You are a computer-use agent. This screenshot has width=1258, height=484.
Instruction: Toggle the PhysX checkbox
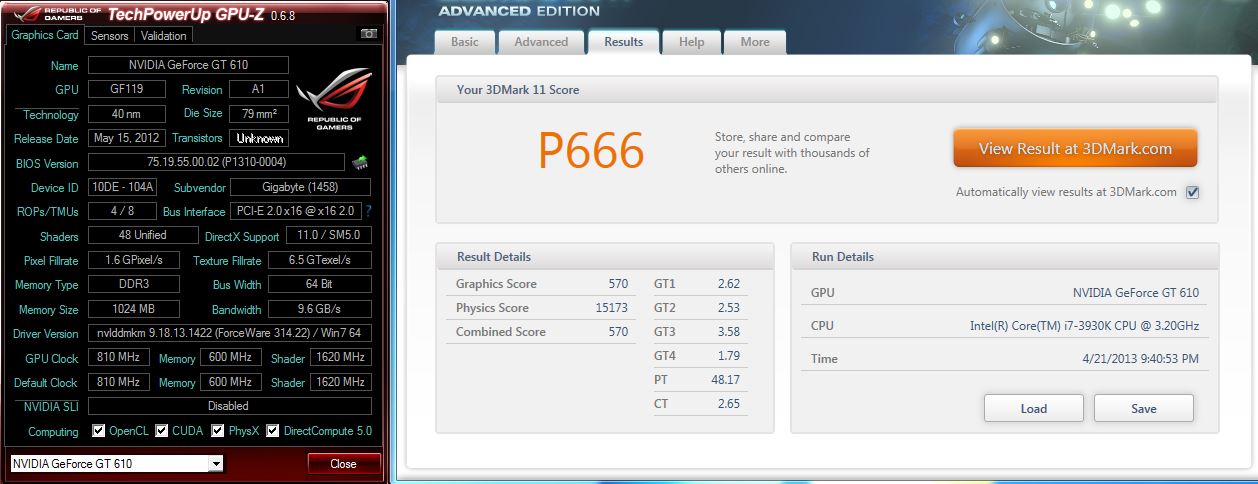217,431
